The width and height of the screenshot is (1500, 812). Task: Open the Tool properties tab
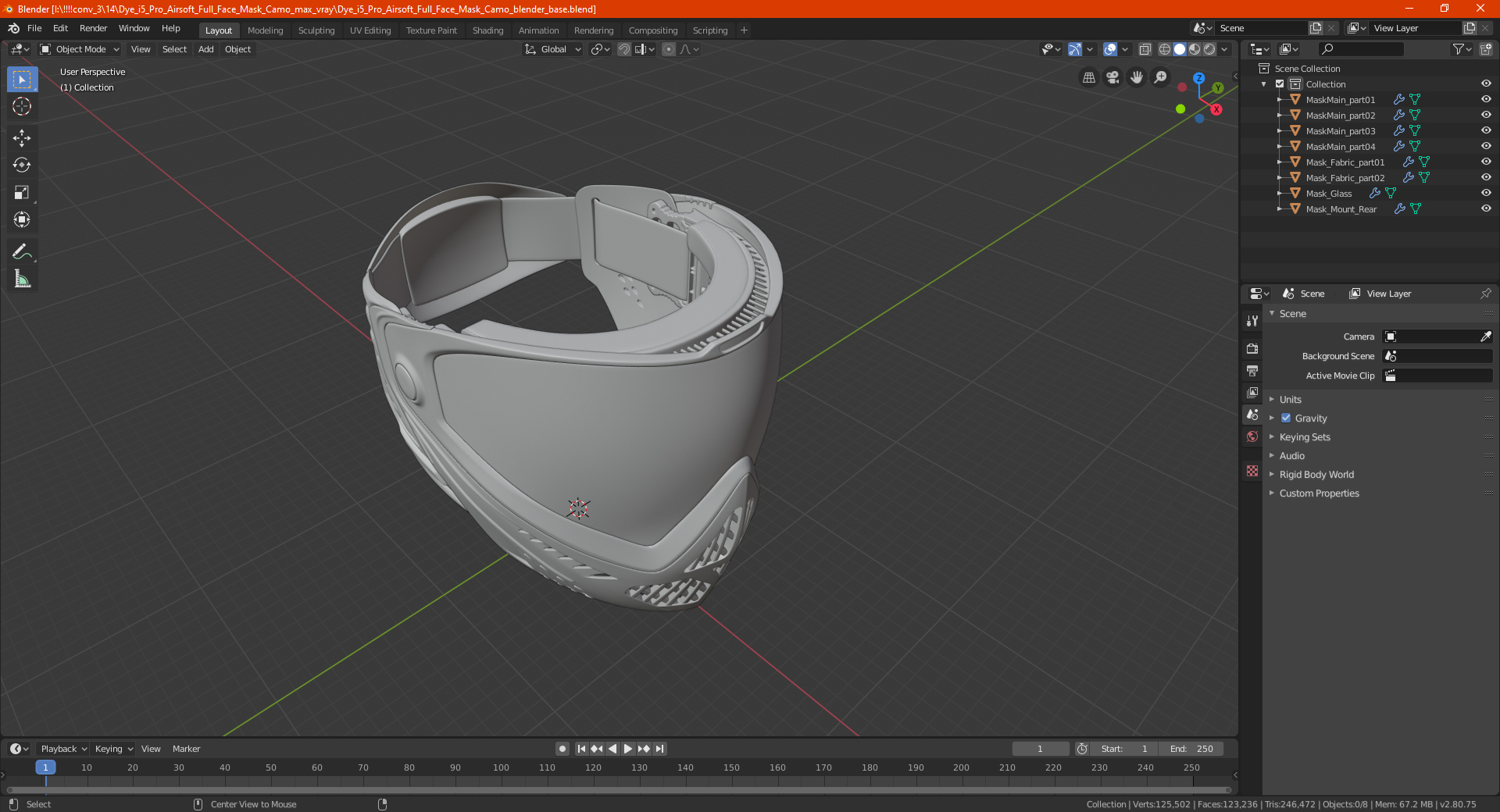(1252, 321)
